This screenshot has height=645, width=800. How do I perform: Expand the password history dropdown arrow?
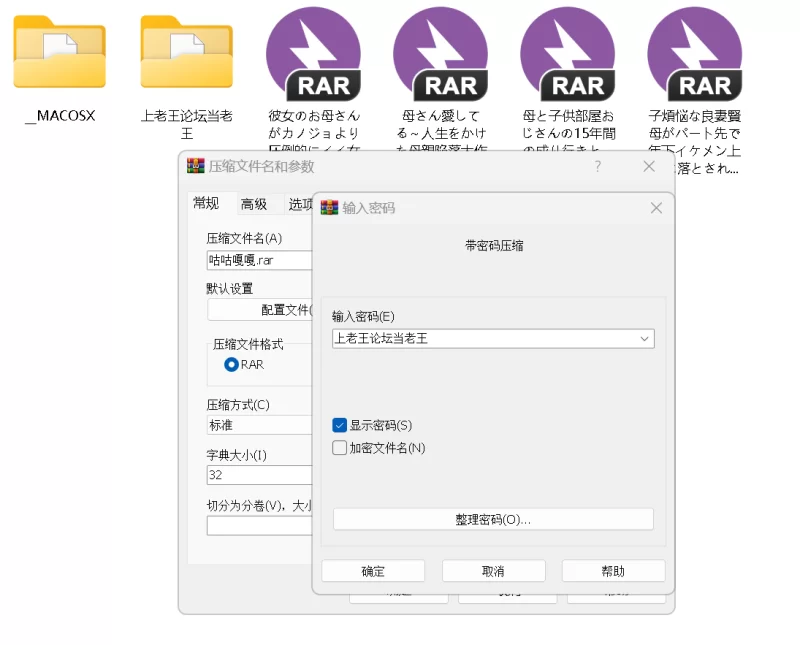click(644, 338)
